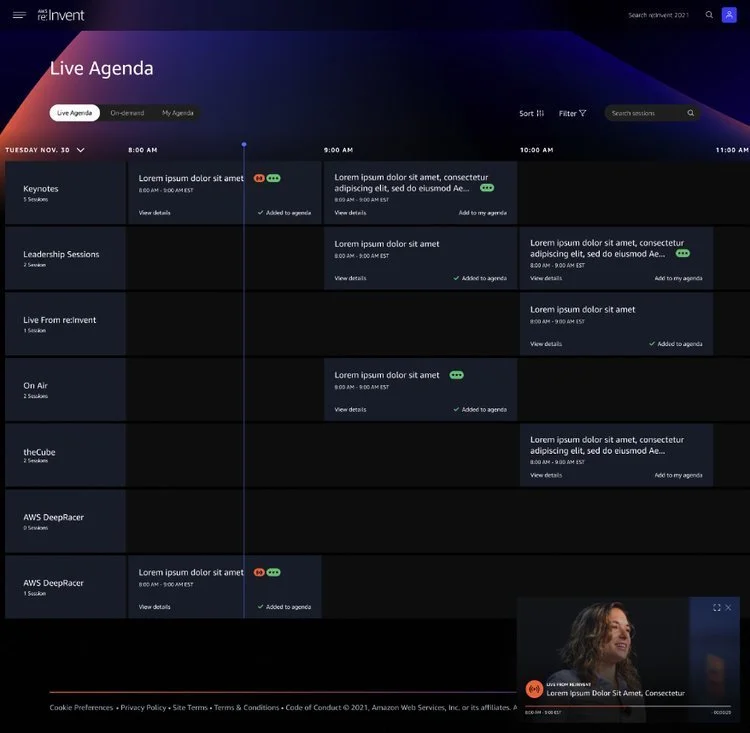Open the Filter funnel icon
The image size is (750, 733).
[582, 113]
